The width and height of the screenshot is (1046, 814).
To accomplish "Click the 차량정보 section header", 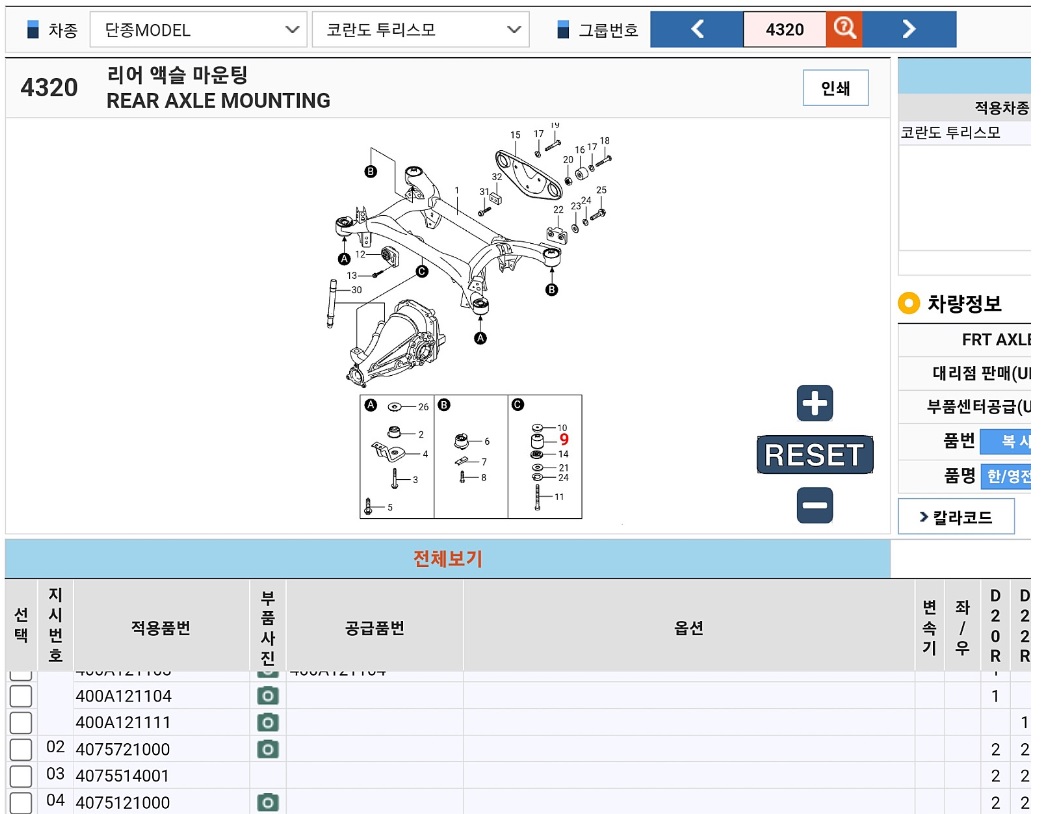I will pos(964,303).
